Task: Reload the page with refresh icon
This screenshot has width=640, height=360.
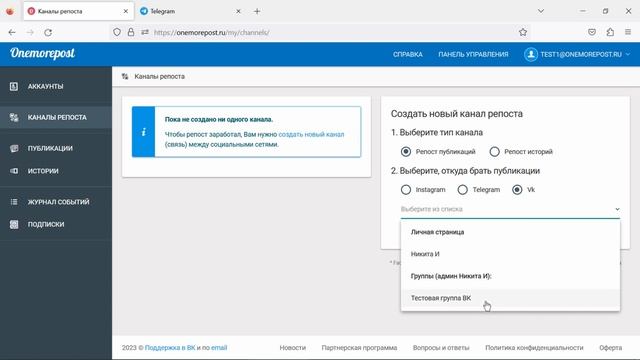Action: coord(48,32)
